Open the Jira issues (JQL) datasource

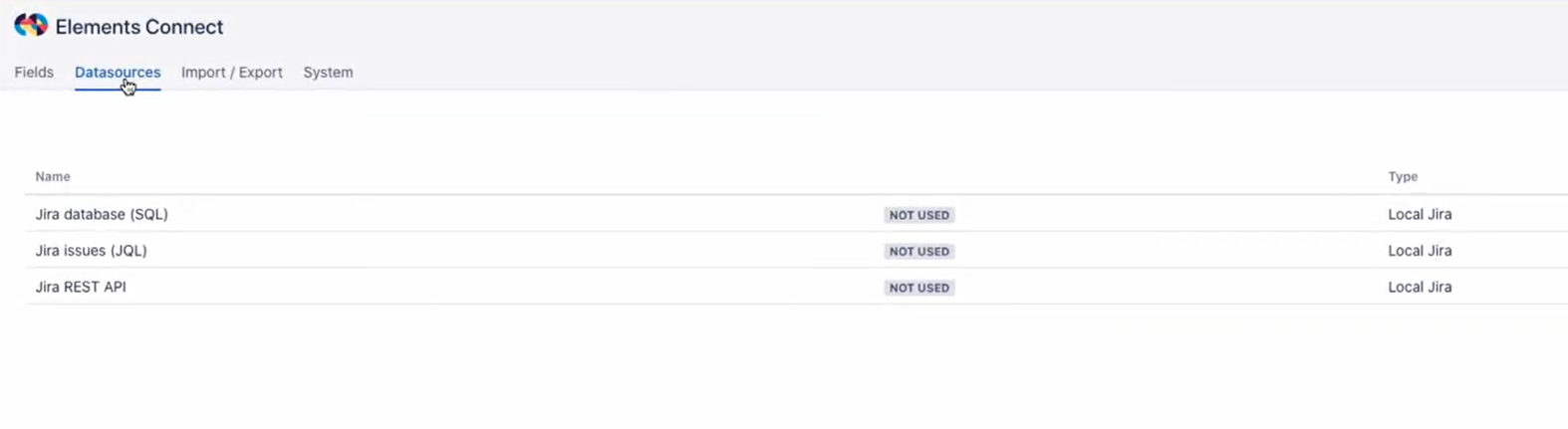[x=91, y=251]
